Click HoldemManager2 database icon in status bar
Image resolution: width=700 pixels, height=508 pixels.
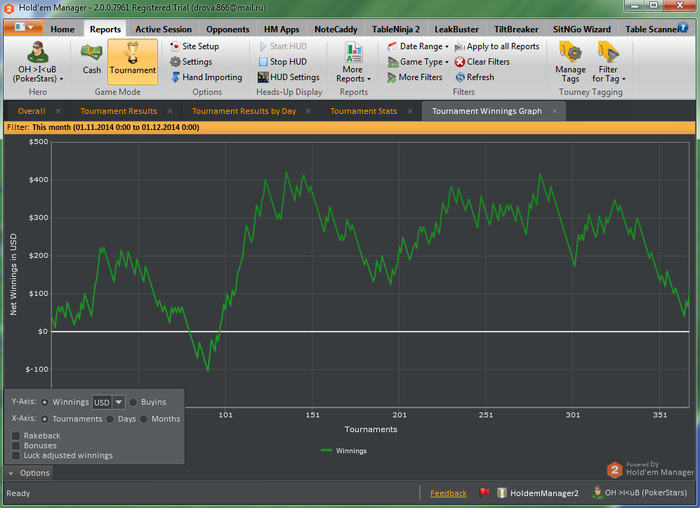click(502, 492)
